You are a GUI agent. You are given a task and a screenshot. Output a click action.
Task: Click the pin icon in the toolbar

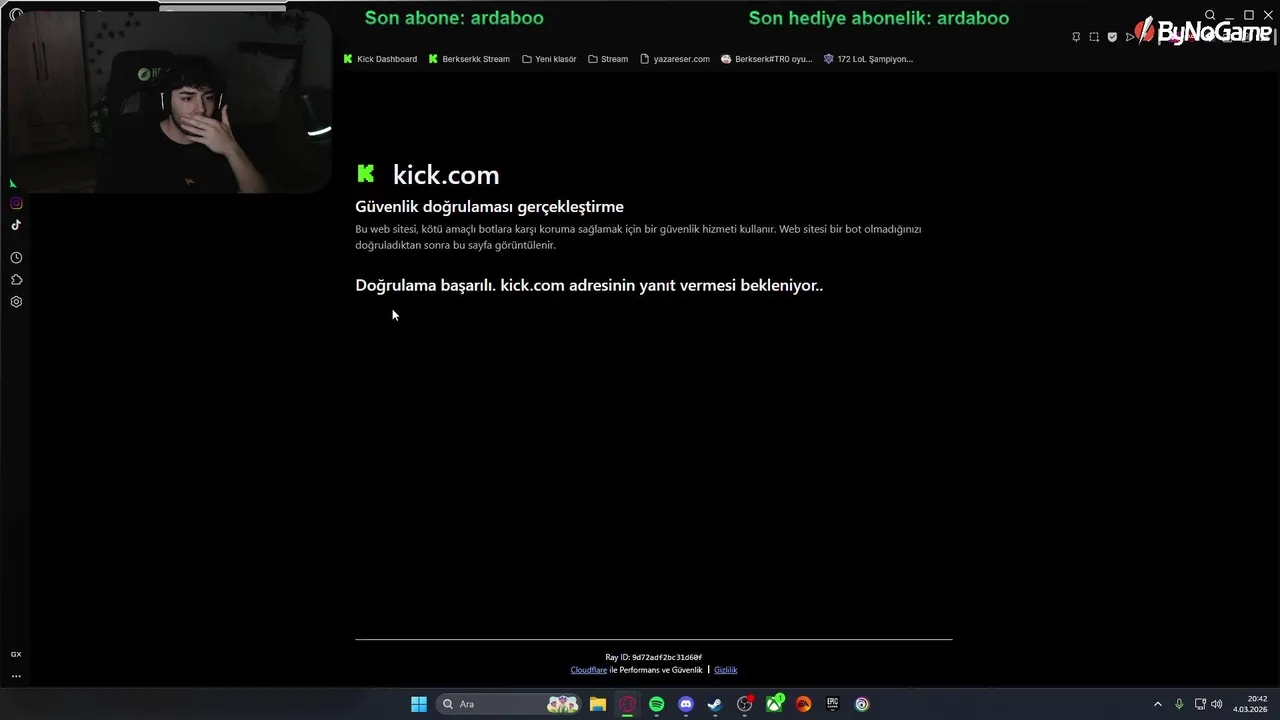coord(1076,37)
